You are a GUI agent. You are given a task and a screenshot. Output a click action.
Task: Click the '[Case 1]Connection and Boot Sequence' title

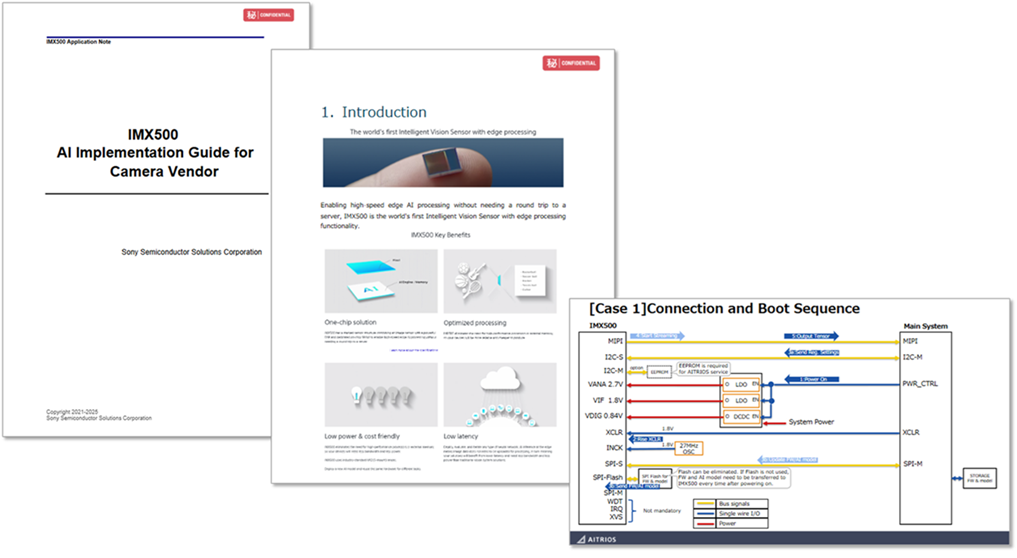(724, 309)
